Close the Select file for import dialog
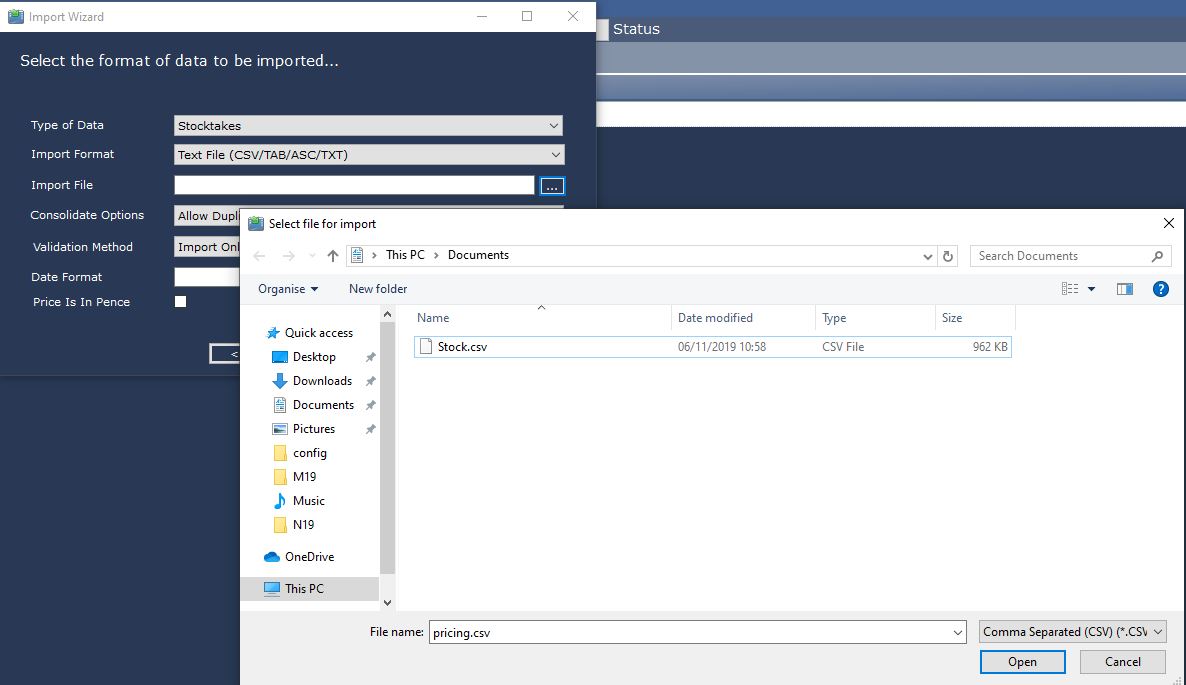The height and width of the screenshot is (685, 1186). click(x=1169, y=223)
